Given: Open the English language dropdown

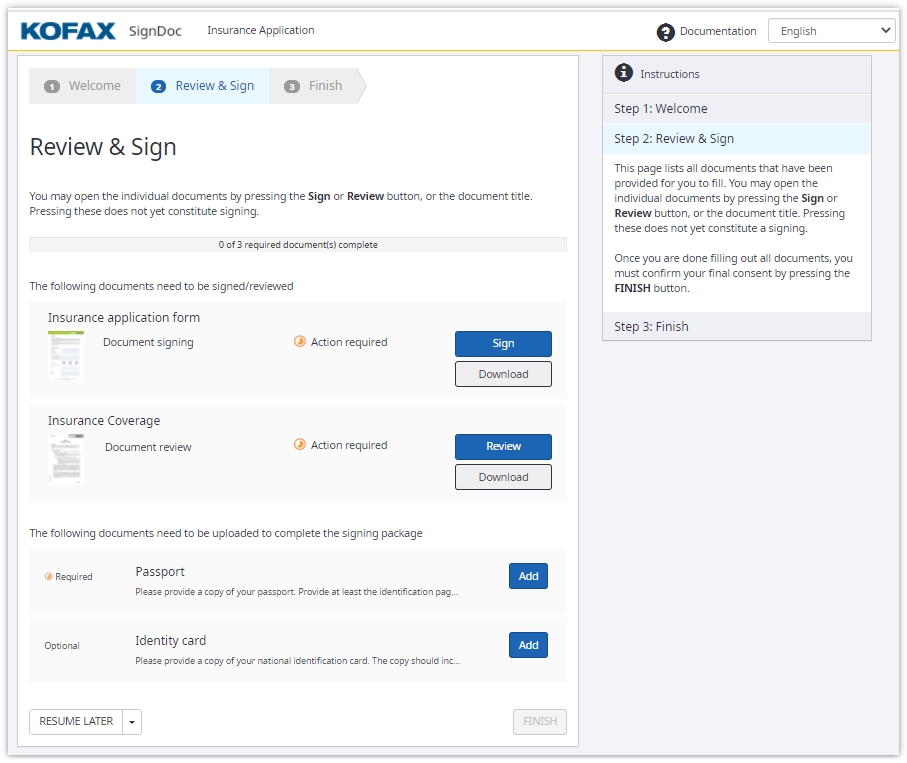Looking at the screenshot, I should click(831, 31).
